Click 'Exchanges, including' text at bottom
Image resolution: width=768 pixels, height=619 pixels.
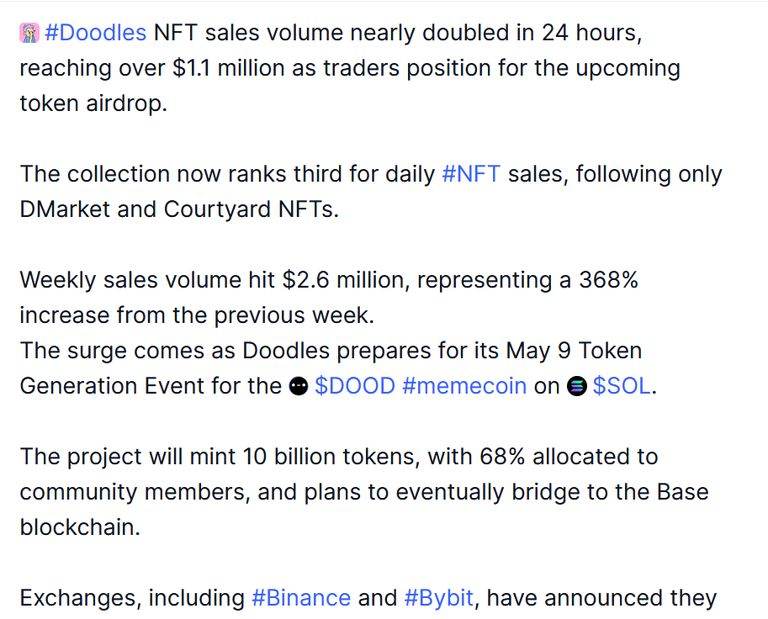coord(132,598)
